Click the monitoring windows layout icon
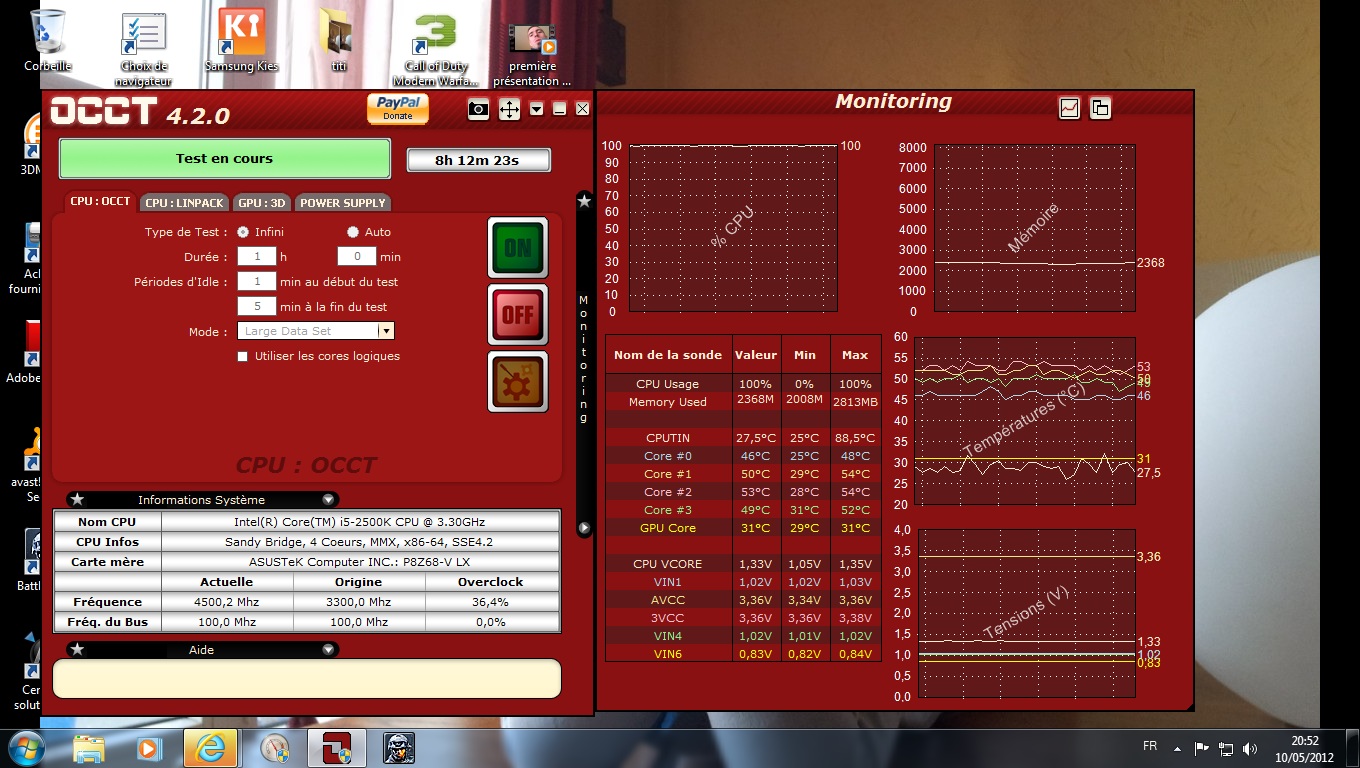This screenshot has height=768, width=1360. pos(1100,108)
